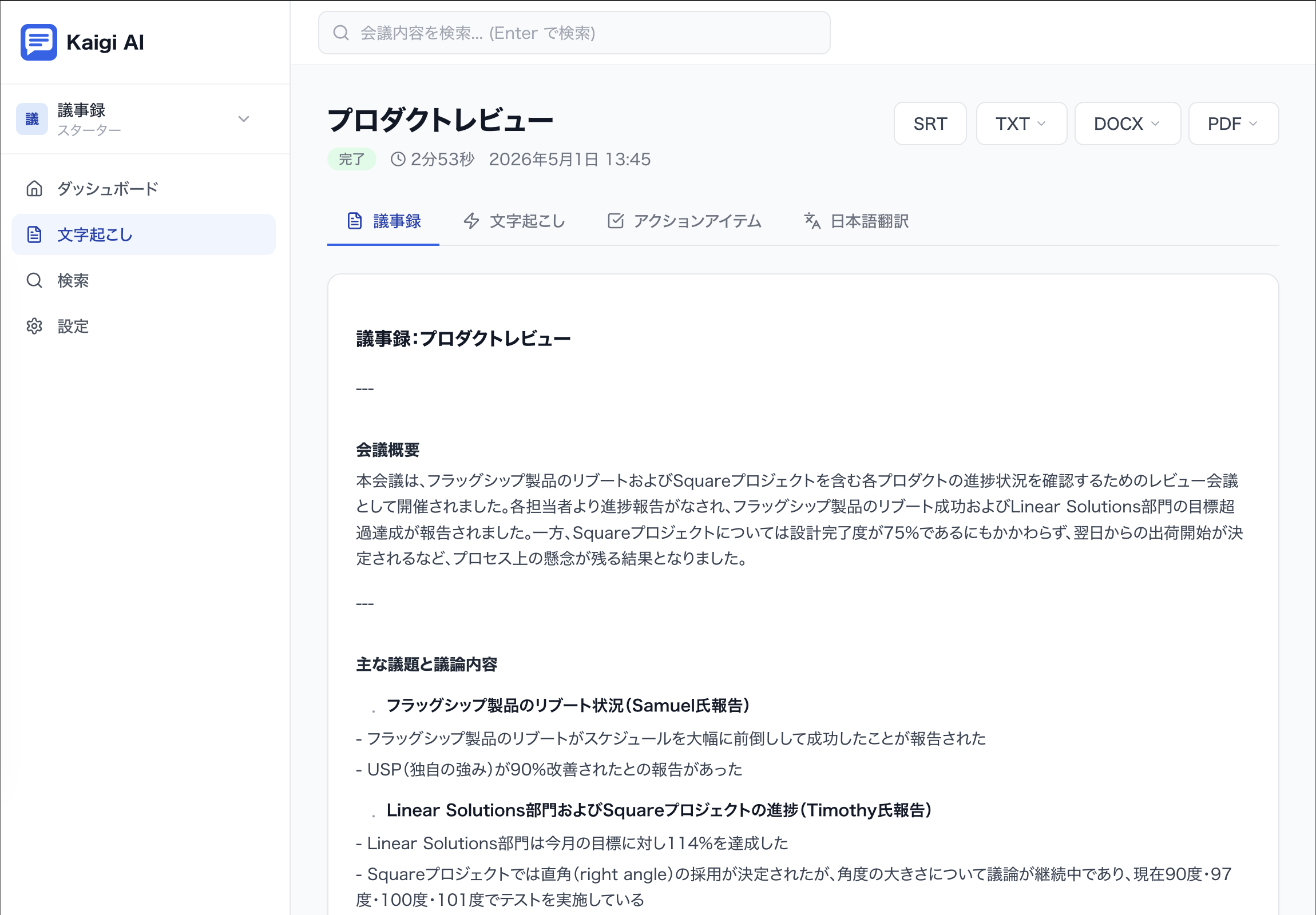Open the アクションアイテム tab
The height and width of the screenshot is (915, 1316).
684,221
